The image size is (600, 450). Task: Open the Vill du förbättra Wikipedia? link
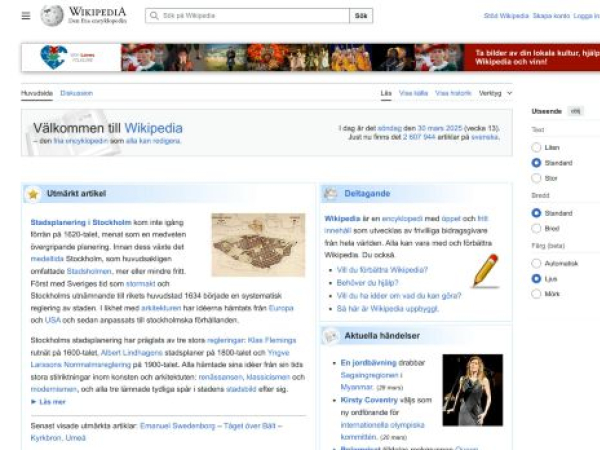pyautogui.click(x=382, y=270)
